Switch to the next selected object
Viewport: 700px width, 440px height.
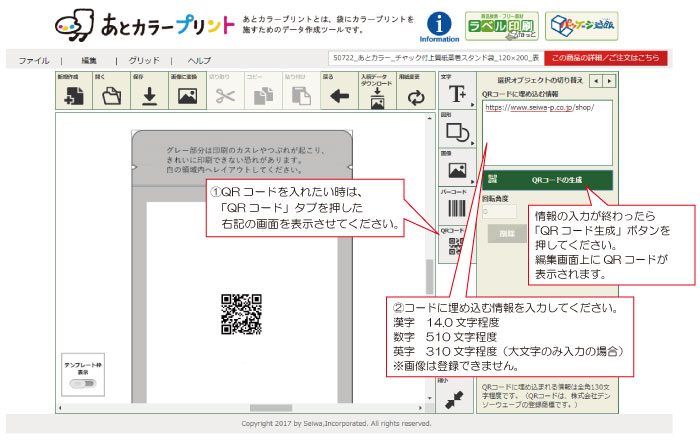pos(609,81)
